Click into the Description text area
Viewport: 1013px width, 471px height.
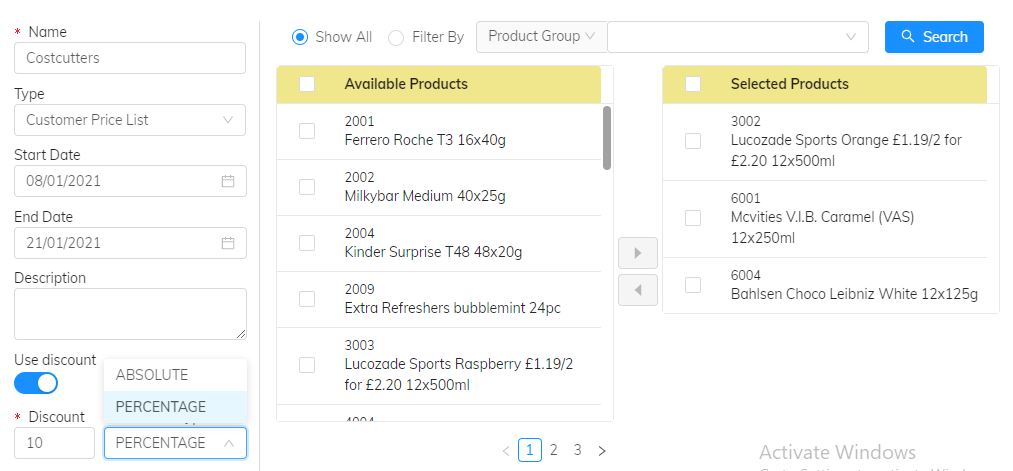(x=129, y=313)
